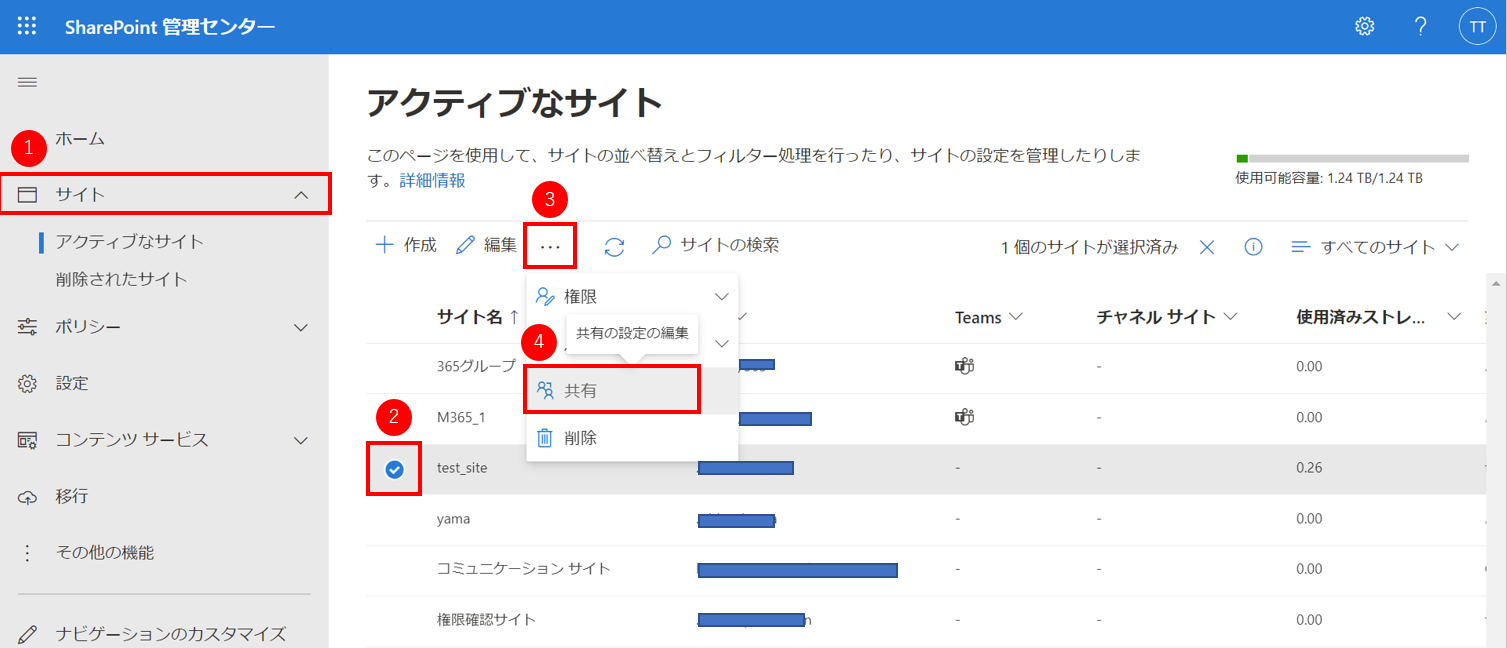Click the サイトの検索 search field

point(728,245)
